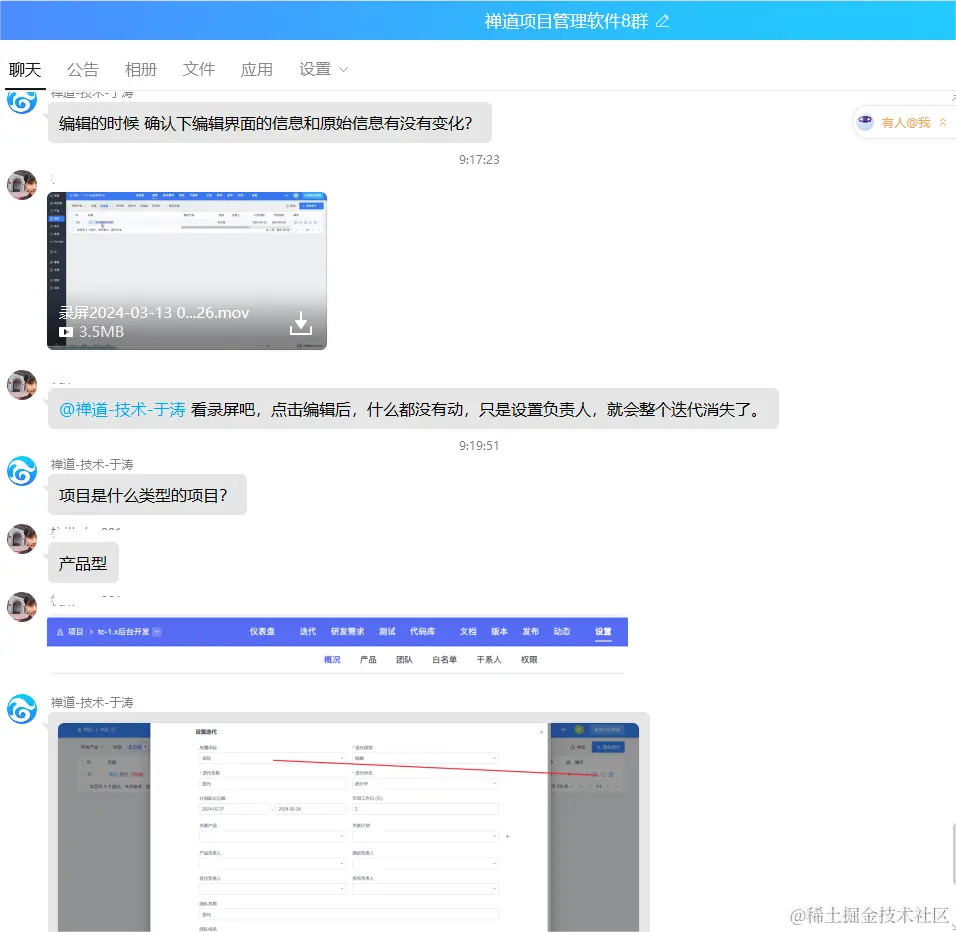The height and width of the screenshot is (932, 956).
Task: Switch to the 公告 tab
Action: coord(83,69)
